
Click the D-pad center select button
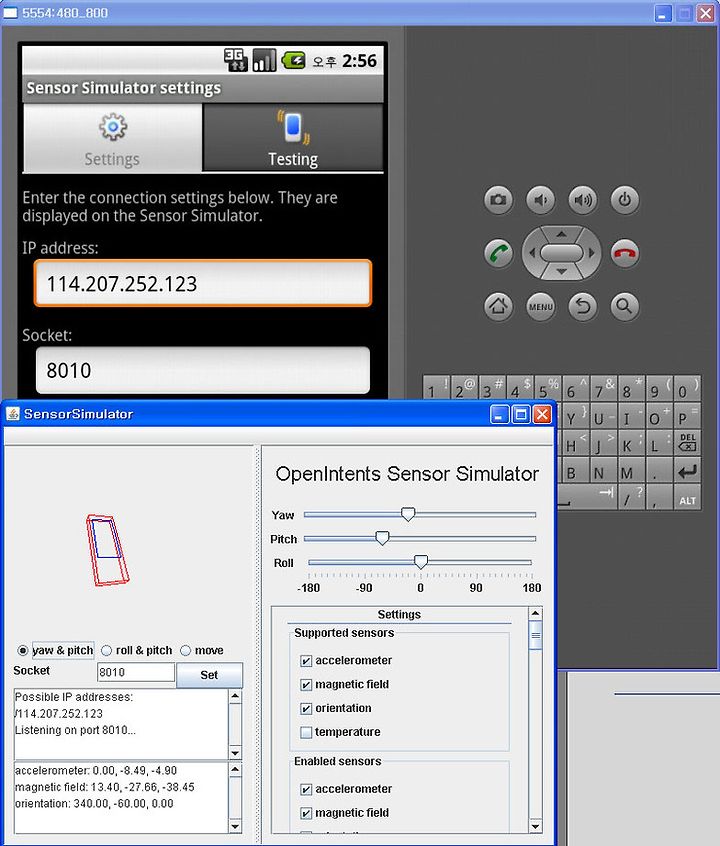coord(561,253)
